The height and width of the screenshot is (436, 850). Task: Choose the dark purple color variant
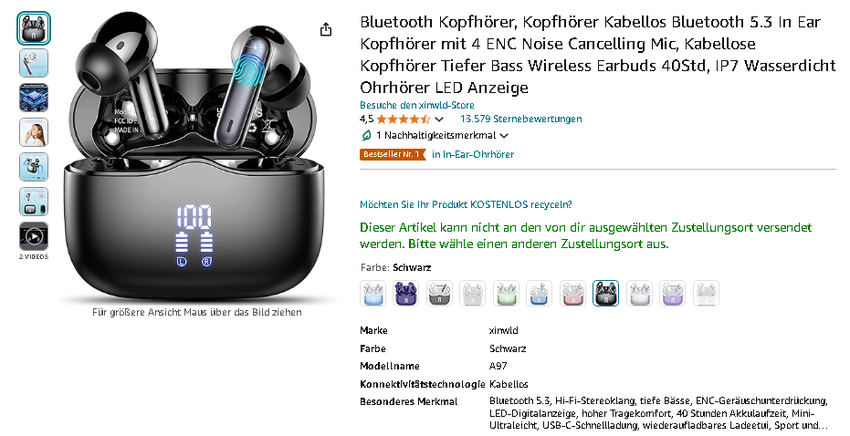406,293
